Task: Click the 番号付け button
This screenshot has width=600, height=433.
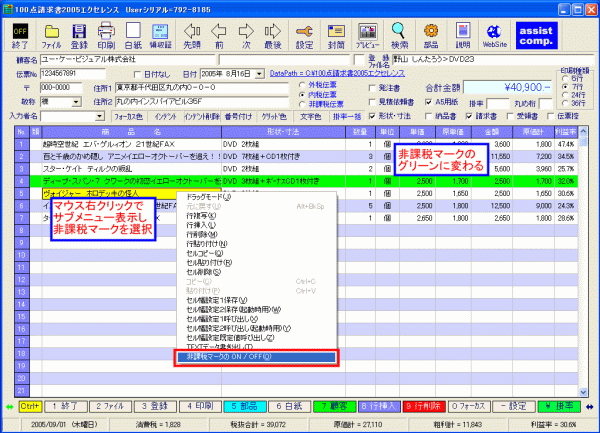Action: (238, 116)
